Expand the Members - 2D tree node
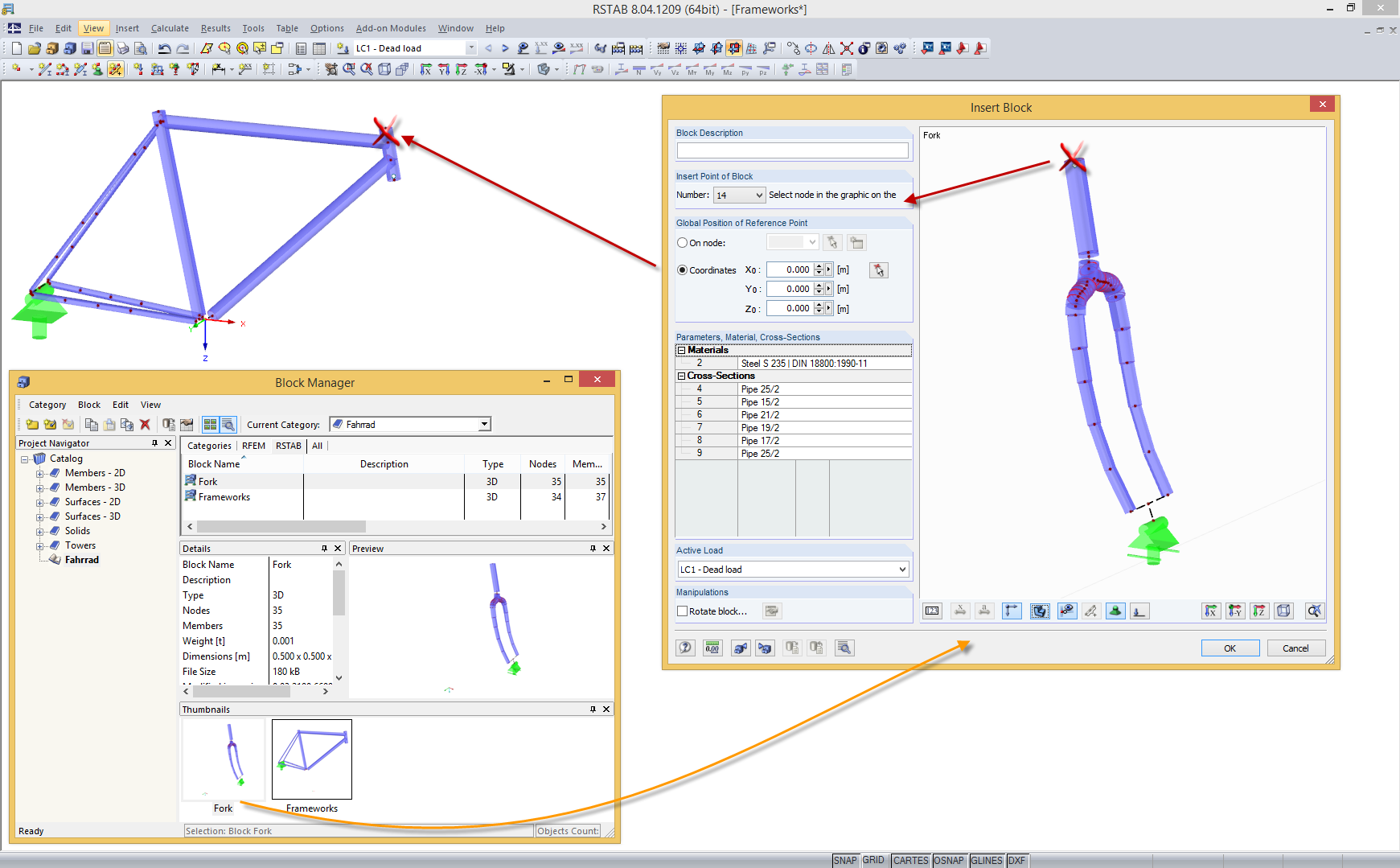1400x868 pixels. point(39,474)
